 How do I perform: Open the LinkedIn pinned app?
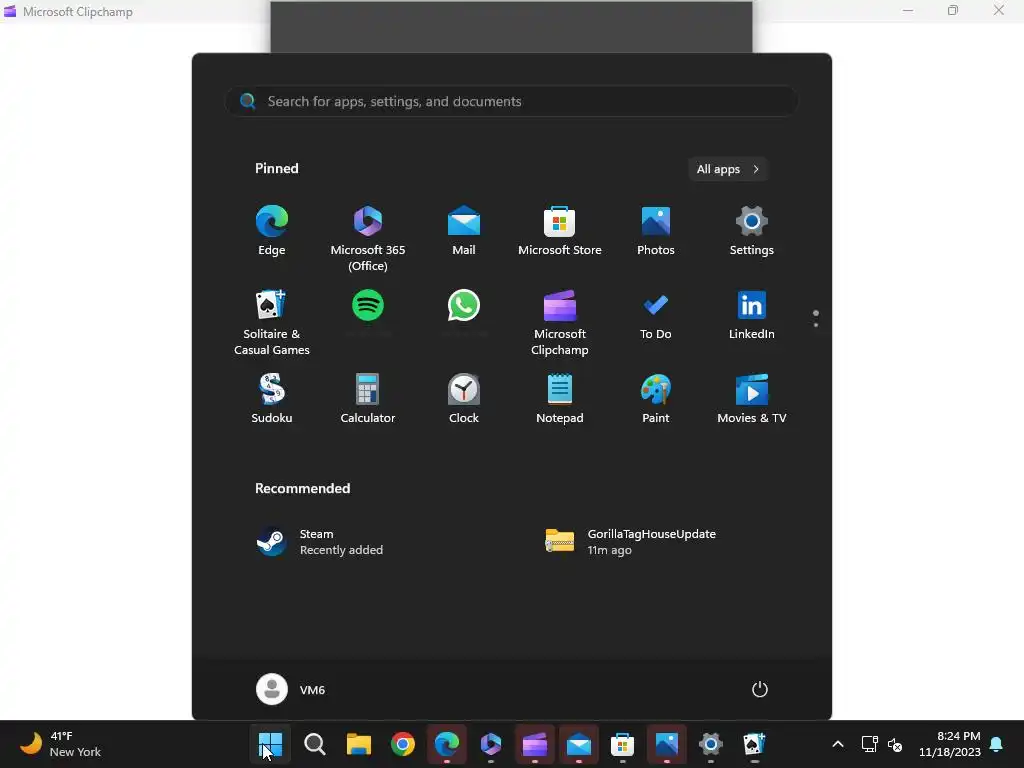click(752, 315)
